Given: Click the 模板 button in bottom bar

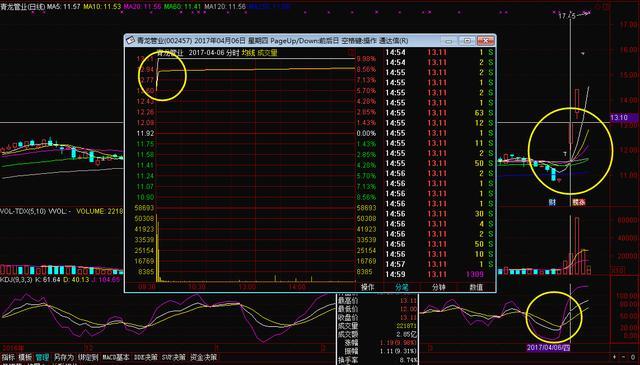Looking at the screenshot, I should pyautogui.click(x=25, y=357).
